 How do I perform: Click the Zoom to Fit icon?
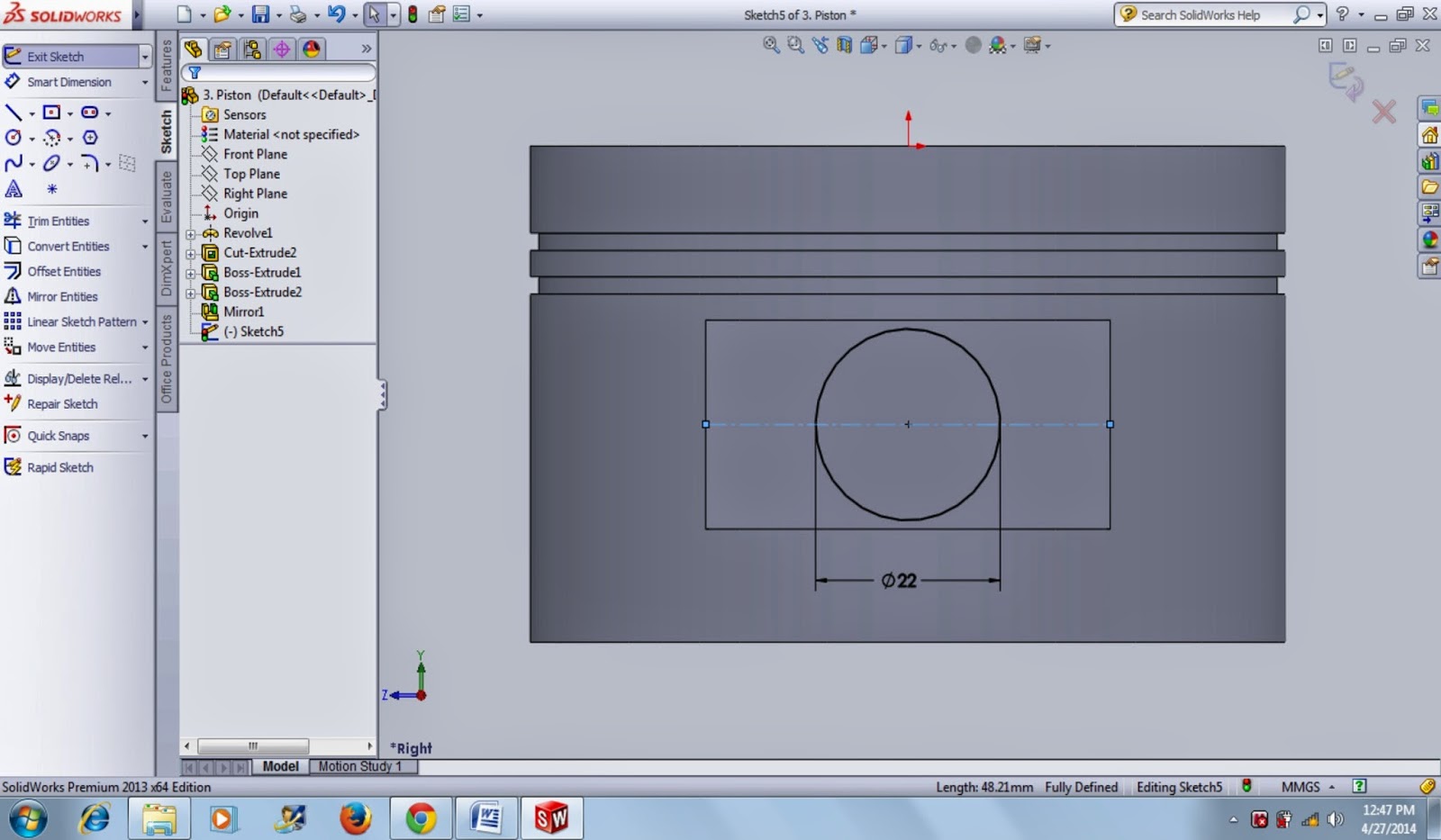(x=771, y=45)
